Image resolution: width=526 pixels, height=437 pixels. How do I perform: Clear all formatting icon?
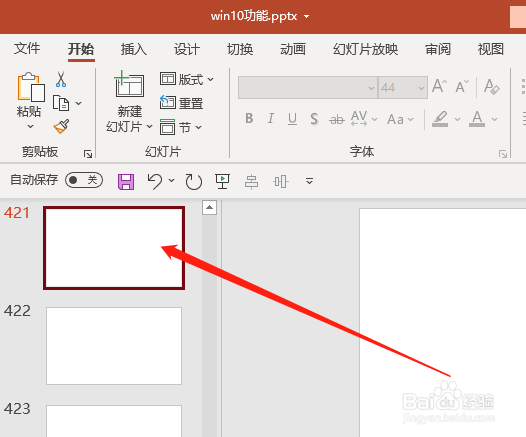click(x=492, y=87)
